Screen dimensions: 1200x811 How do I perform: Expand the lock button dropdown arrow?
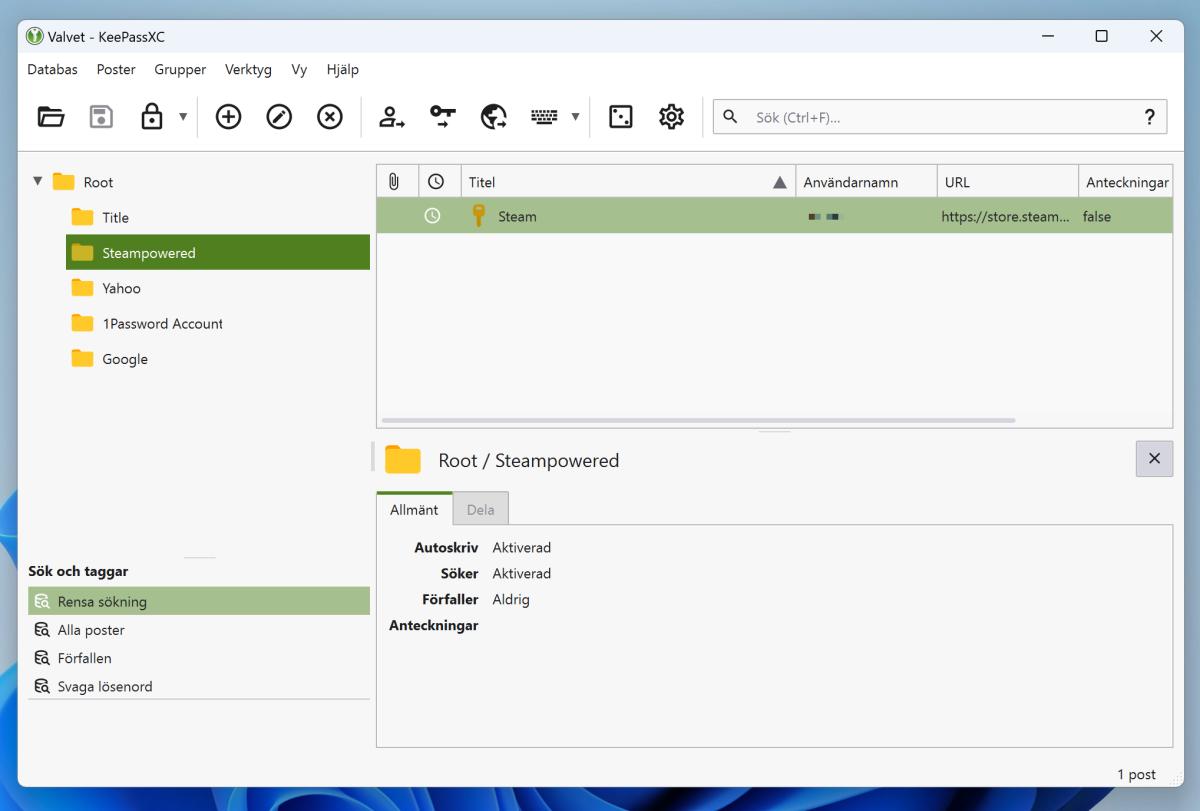[x=183, y=117]
